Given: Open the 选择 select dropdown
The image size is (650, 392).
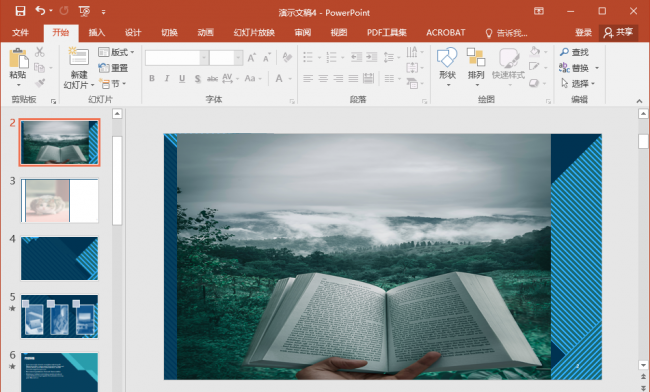Looking at the screenshot, I should (x=578, y=84).
